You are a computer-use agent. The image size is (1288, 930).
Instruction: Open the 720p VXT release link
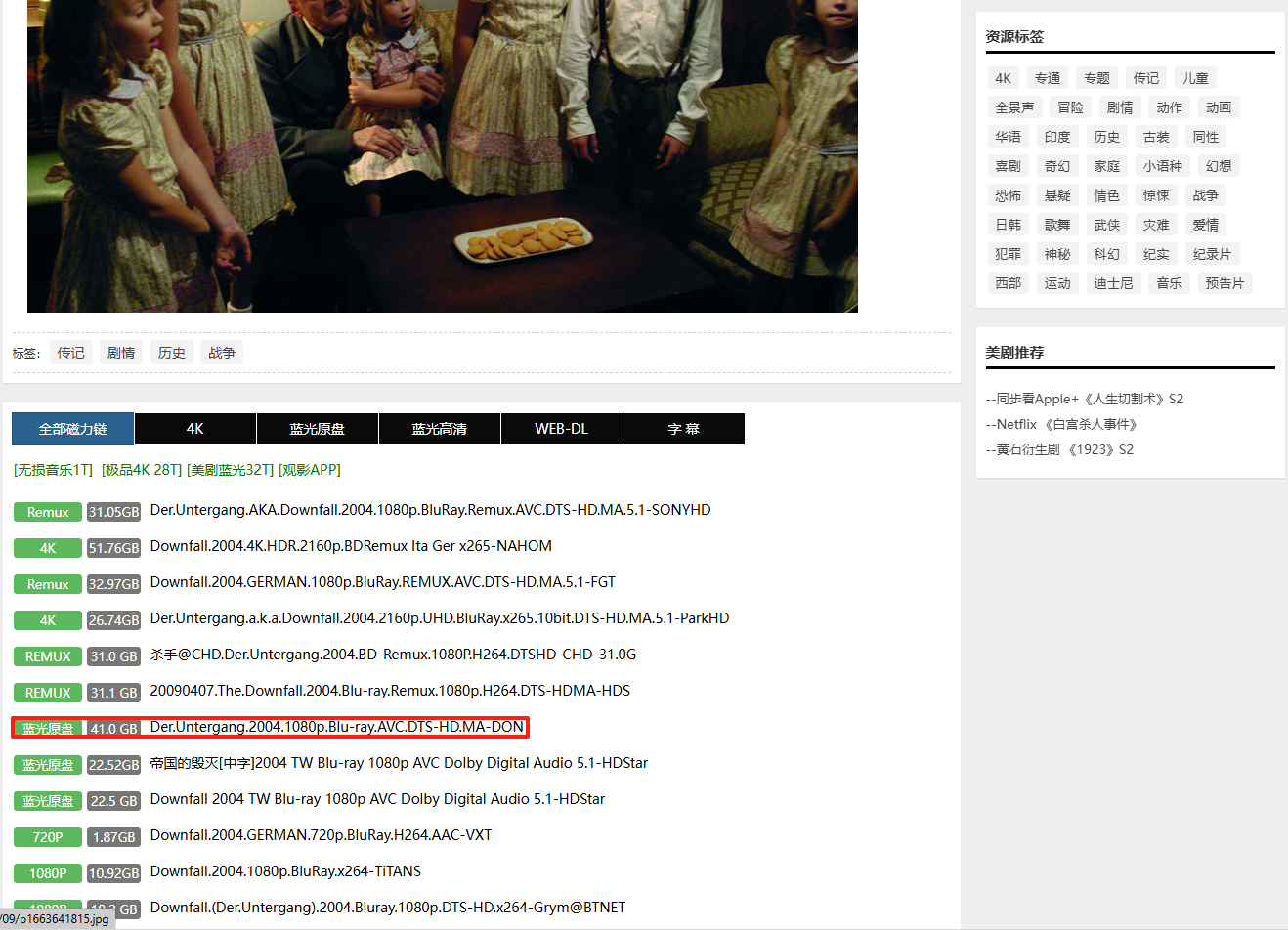coord(321,835)
